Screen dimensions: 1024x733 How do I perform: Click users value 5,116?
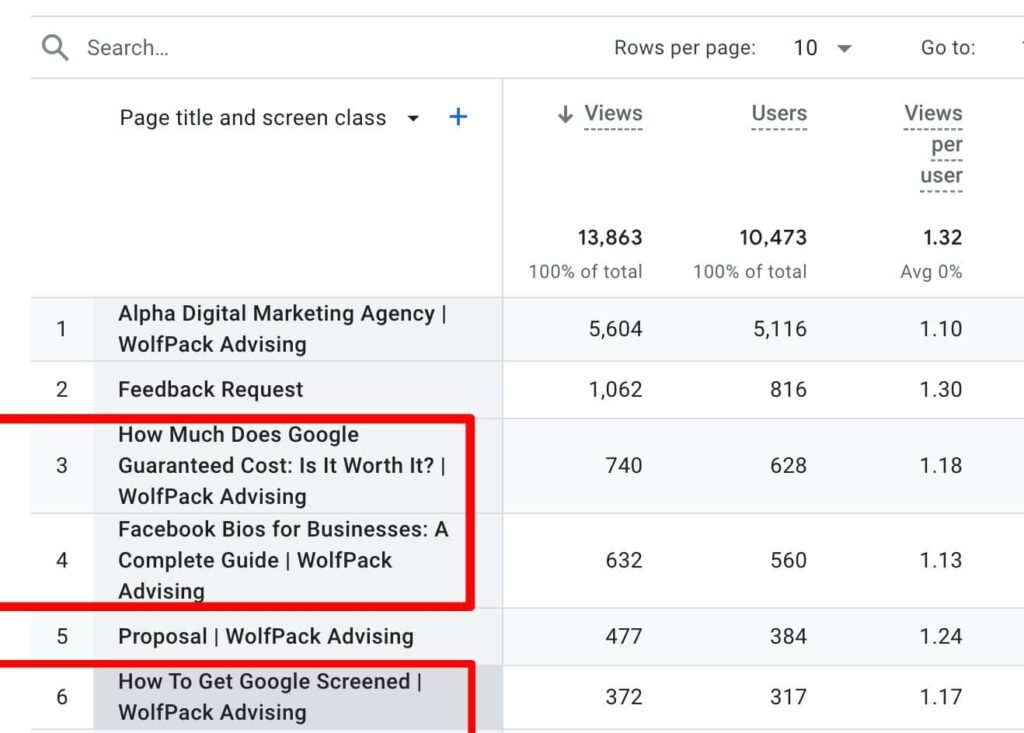coord(780,329)
